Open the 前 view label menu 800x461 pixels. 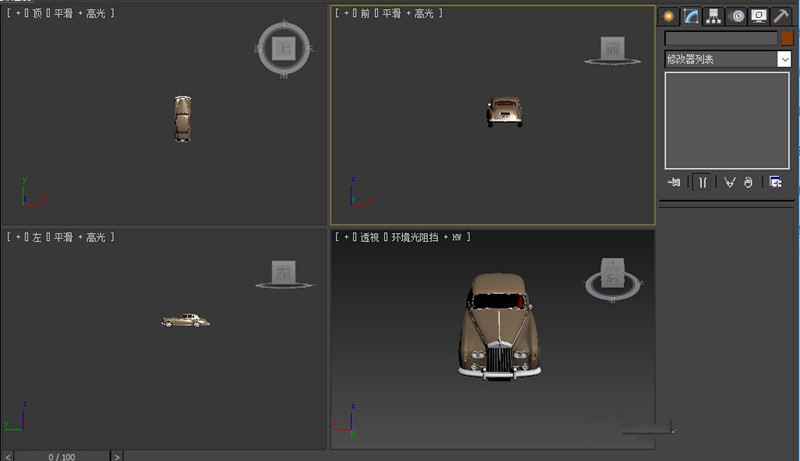coord(365,13)
